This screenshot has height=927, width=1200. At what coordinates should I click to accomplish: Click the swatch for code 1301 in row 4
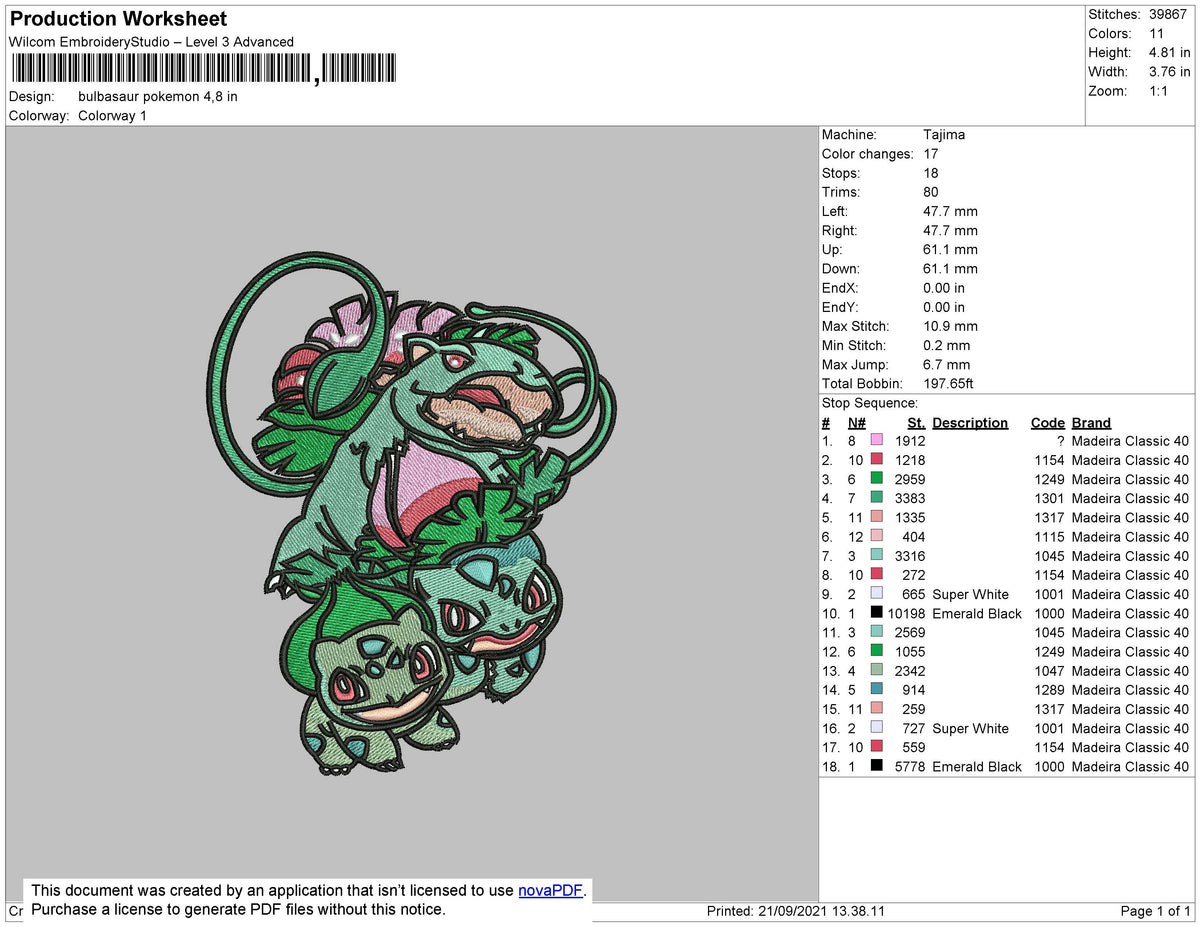(877, 498)
